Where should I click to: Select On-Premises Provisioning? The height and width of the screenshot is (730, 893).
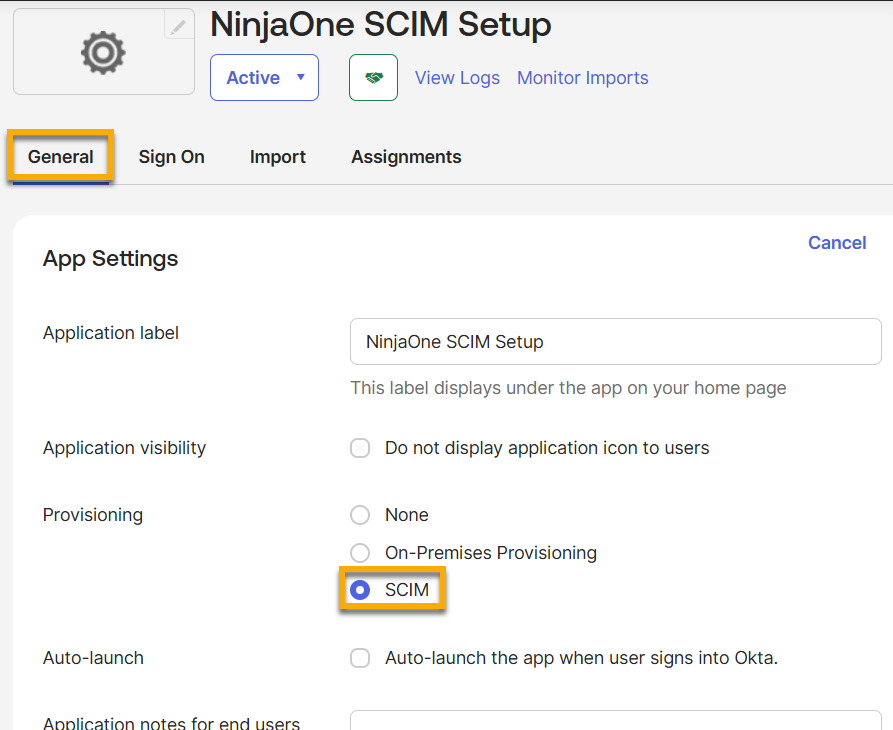point(360,552)
